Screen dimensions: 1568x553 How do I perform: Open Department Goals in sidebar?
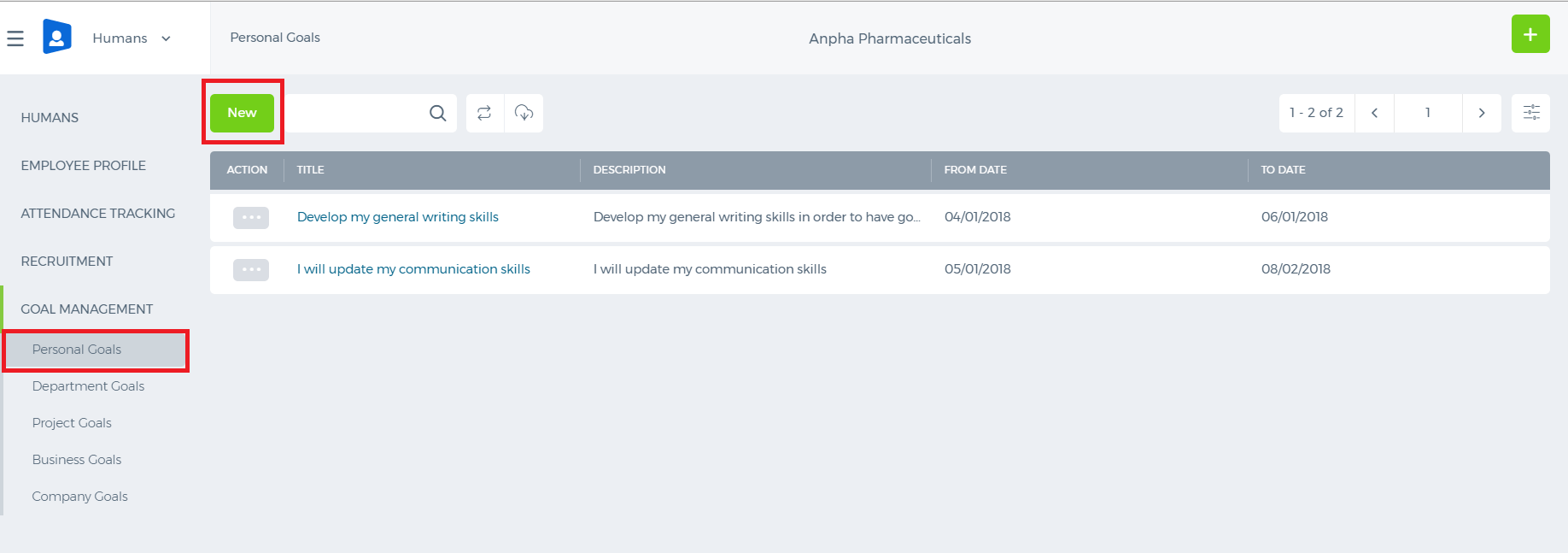click(88, 386)
